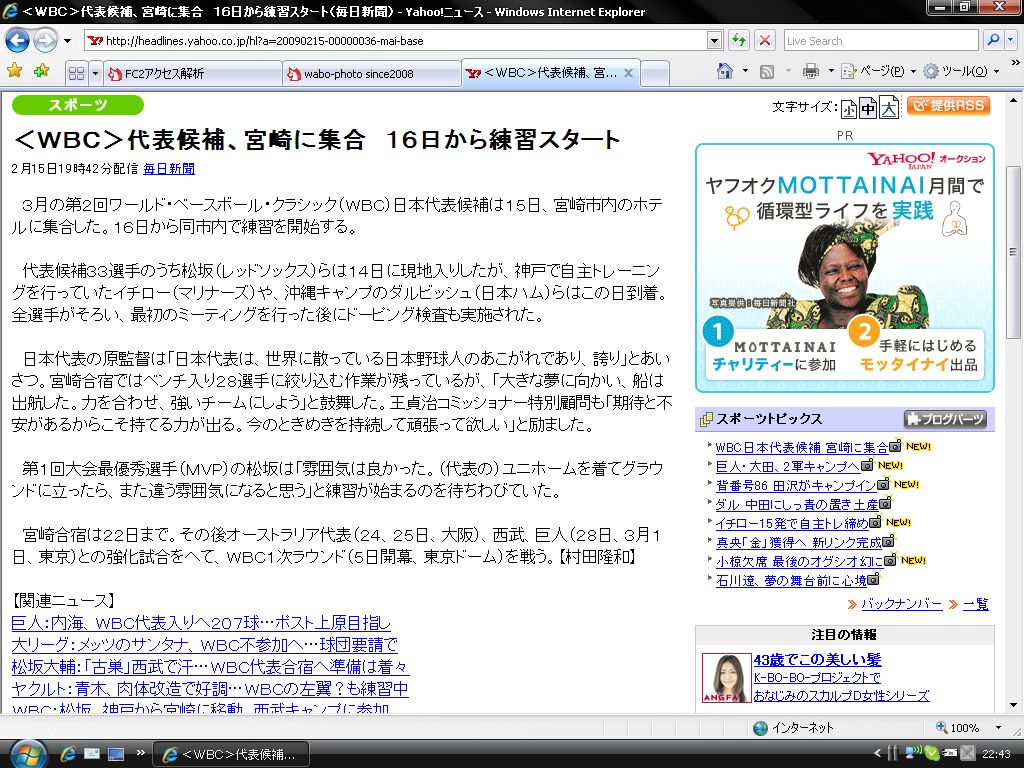The image size is (1024, 768).
Task: Open 松坂大輔:「古巣」西武で汗 related link
Action: tap(210, 667)
